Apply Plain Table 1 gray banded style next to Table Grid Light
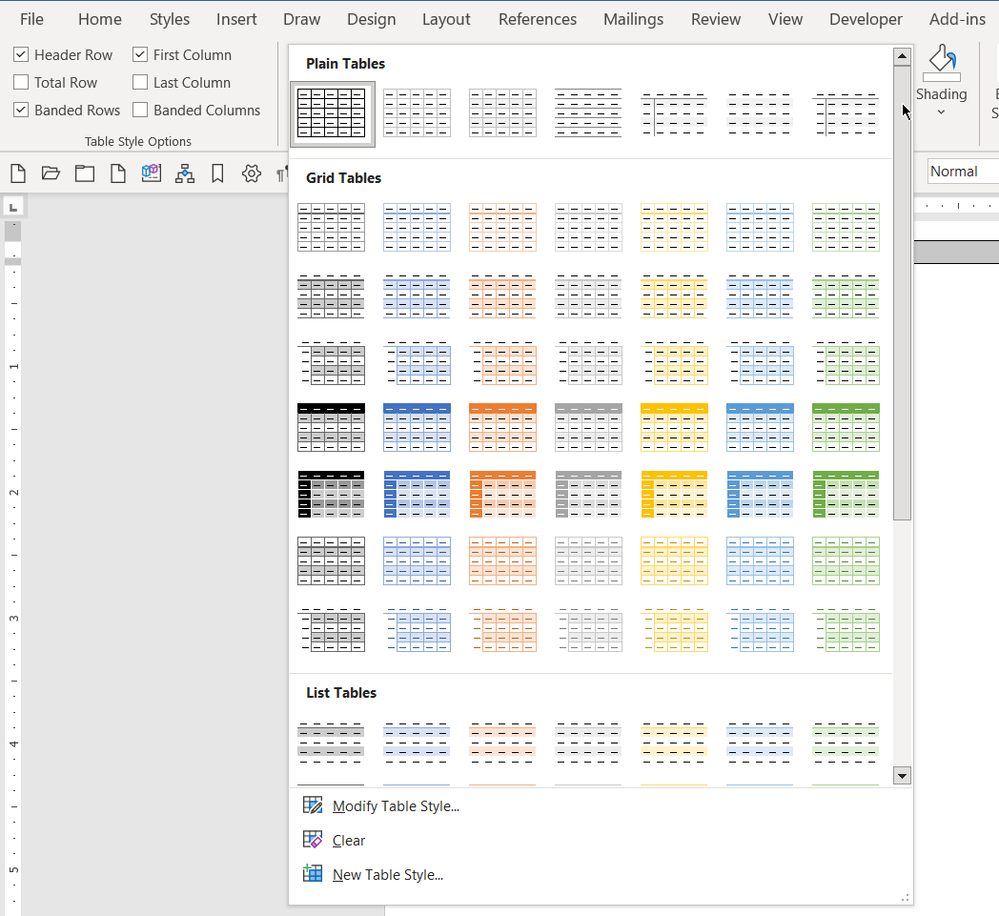The image size is (999, 916). 503,113
